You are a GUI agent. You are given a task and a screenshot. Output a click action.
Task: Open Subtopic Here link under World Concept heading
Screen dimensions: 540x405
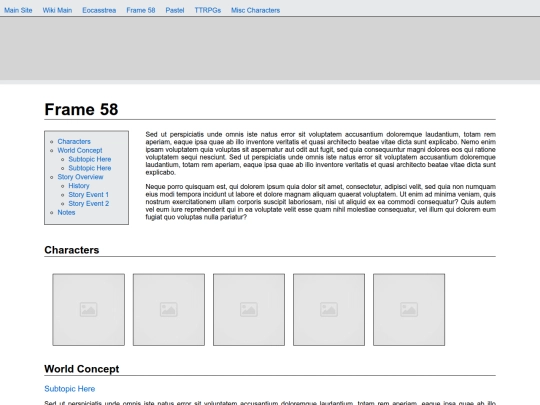coord(70,389)
